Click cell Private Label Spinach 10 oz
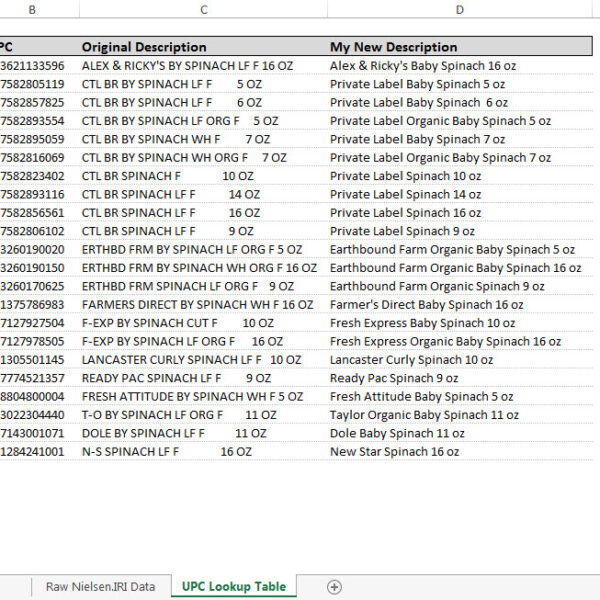The width and height of the screenshot is (600, 600). (460, 176)
